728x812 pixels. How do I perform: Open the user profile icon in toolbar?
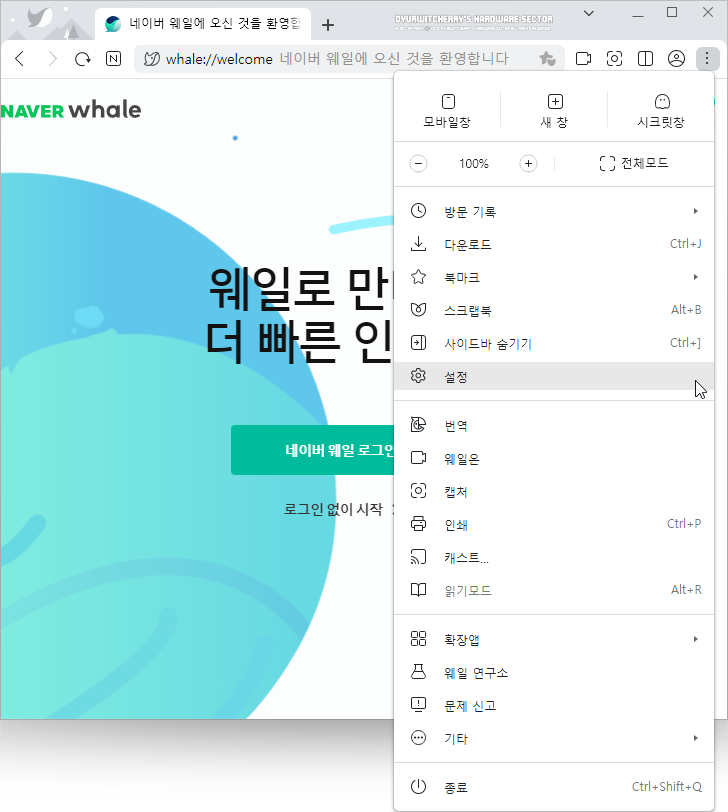tap(676, 59)
